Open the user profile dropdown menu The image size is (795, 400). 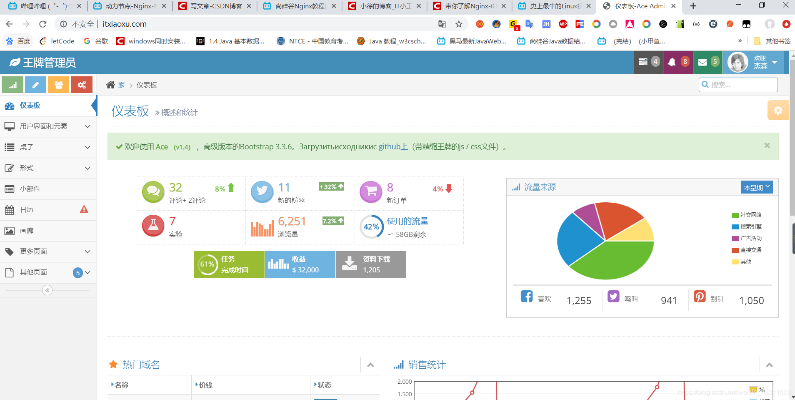click(x=751, y=62)
